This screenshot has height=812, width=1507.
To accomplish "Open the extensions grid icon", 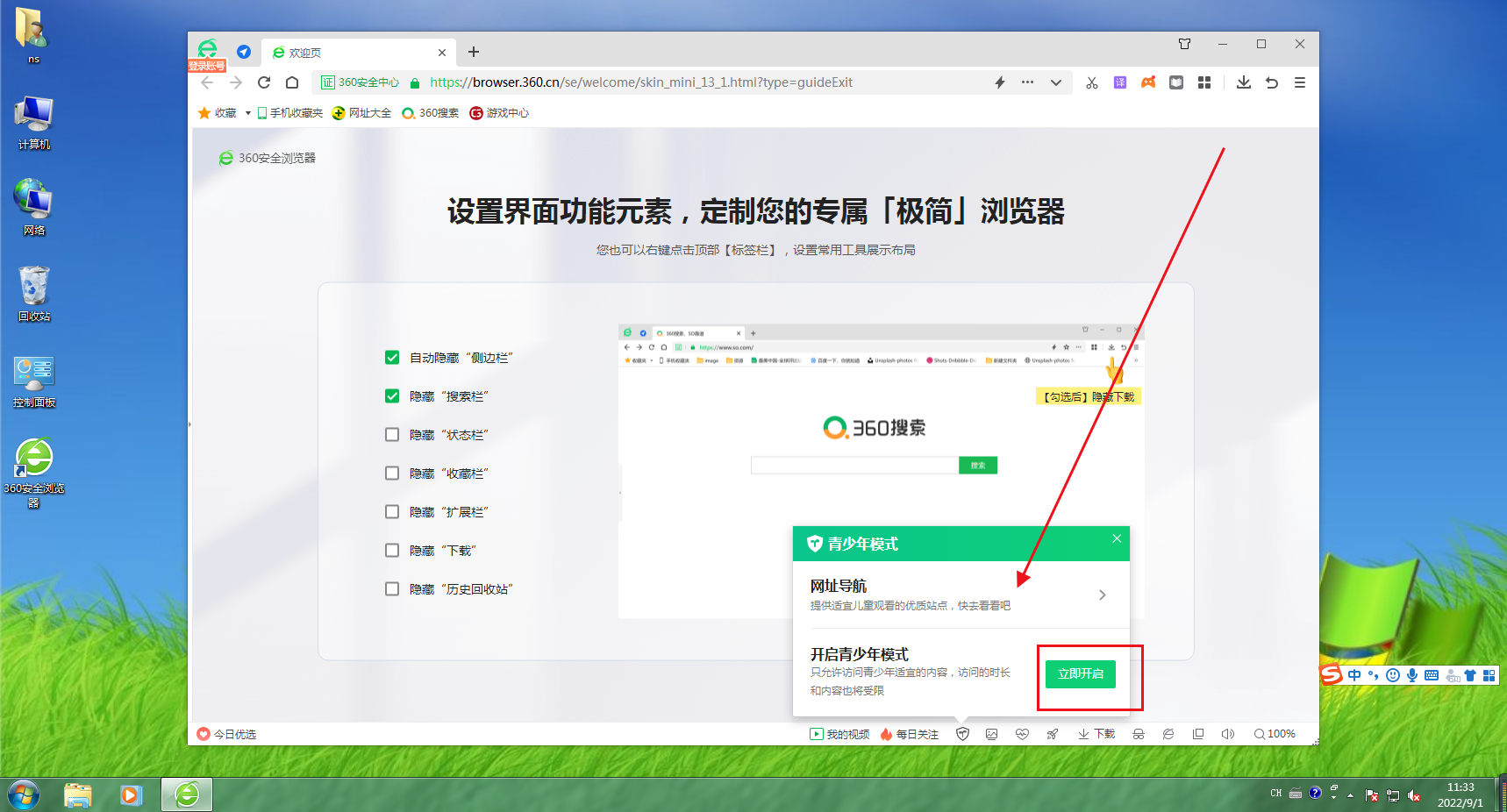I will 1204,82.
